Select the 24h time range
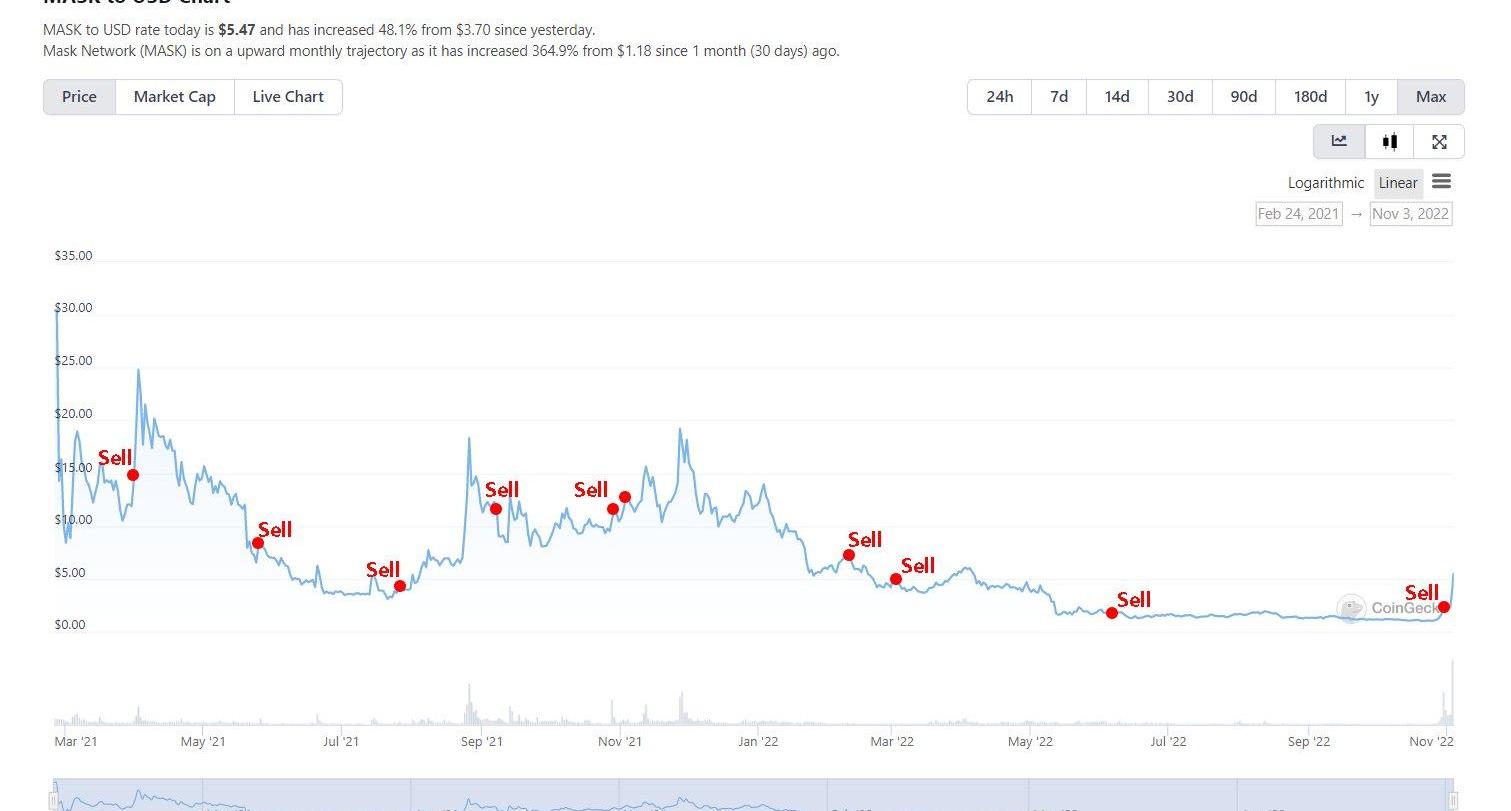 [x=999, y=97]
